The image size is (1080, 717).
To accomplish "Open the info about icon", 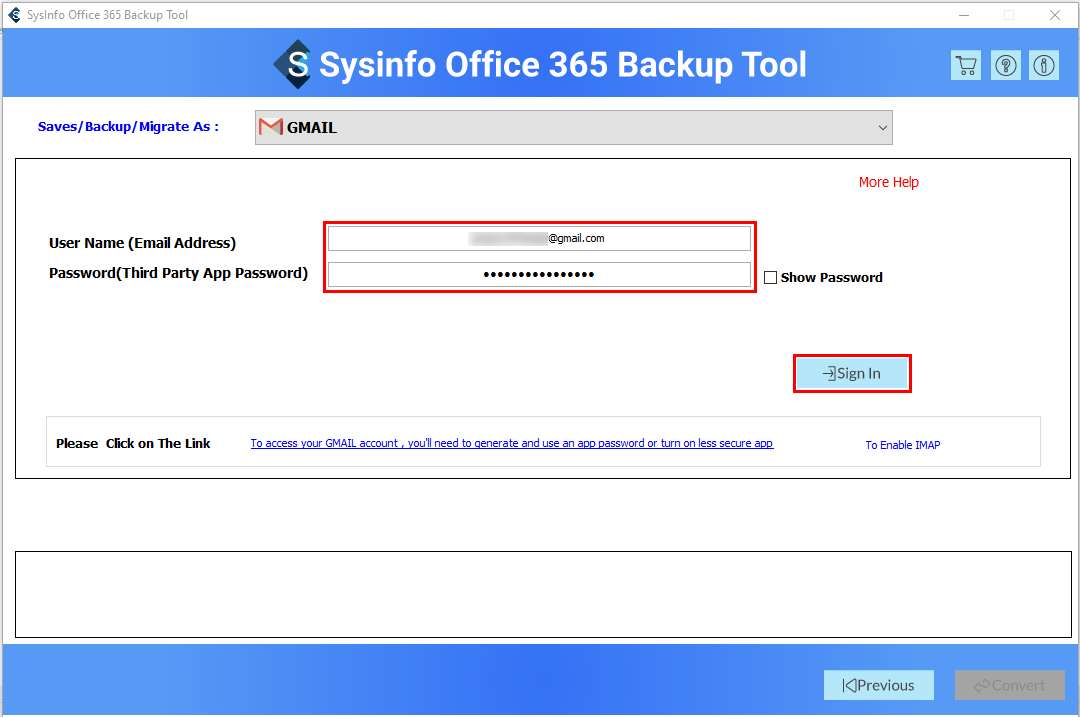I will tap(1044, 66).
